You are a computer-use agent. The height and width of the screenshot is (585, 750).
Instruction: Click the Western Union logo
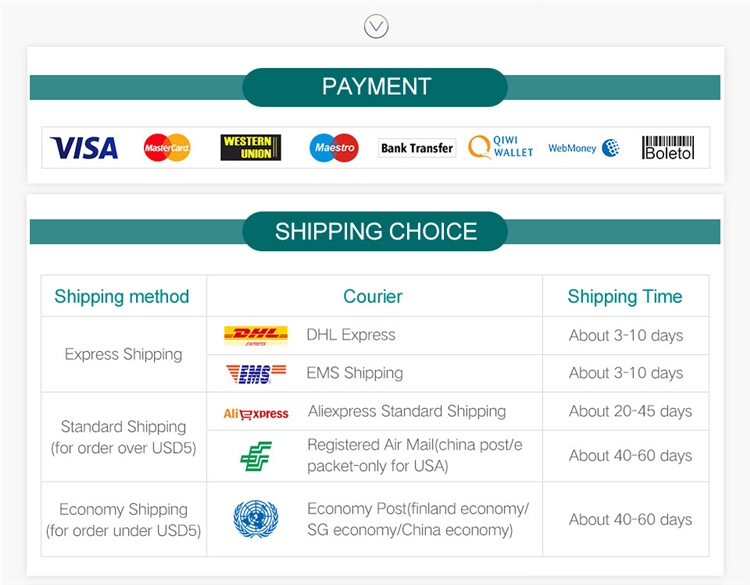pyautogui.click(x=250, y=148)
